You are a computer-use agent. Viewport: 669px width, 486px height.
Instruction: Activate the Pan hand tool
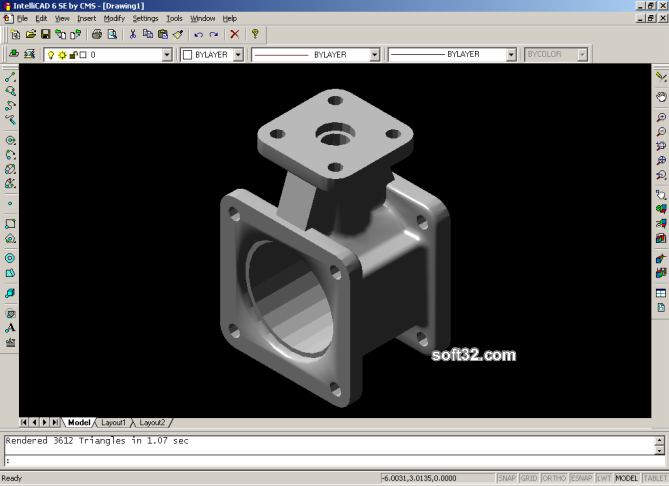point(661,97)
